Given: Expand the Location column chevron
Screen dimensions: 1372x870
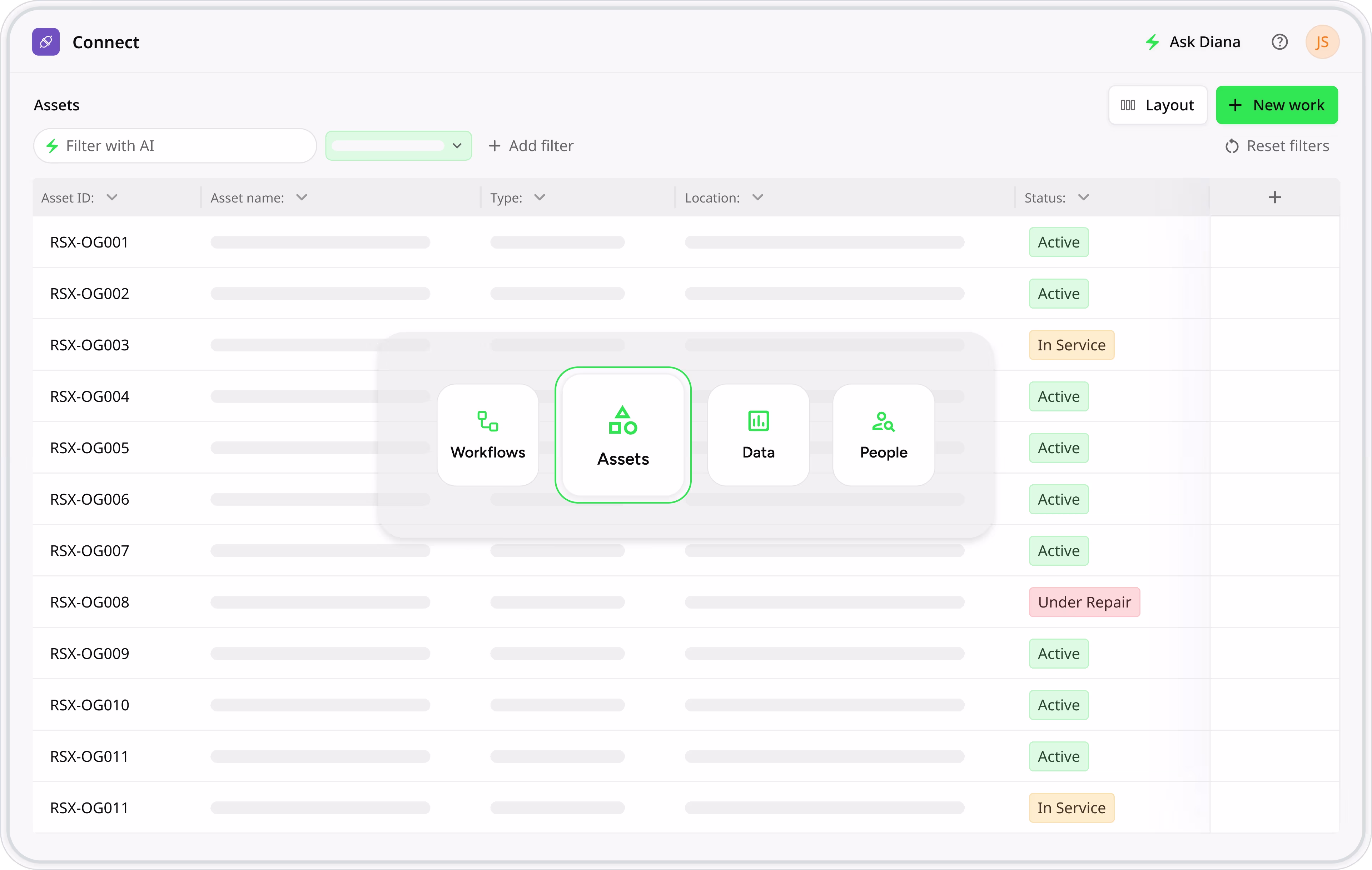Looking at the screenshot, I should [x=757, y=197].
